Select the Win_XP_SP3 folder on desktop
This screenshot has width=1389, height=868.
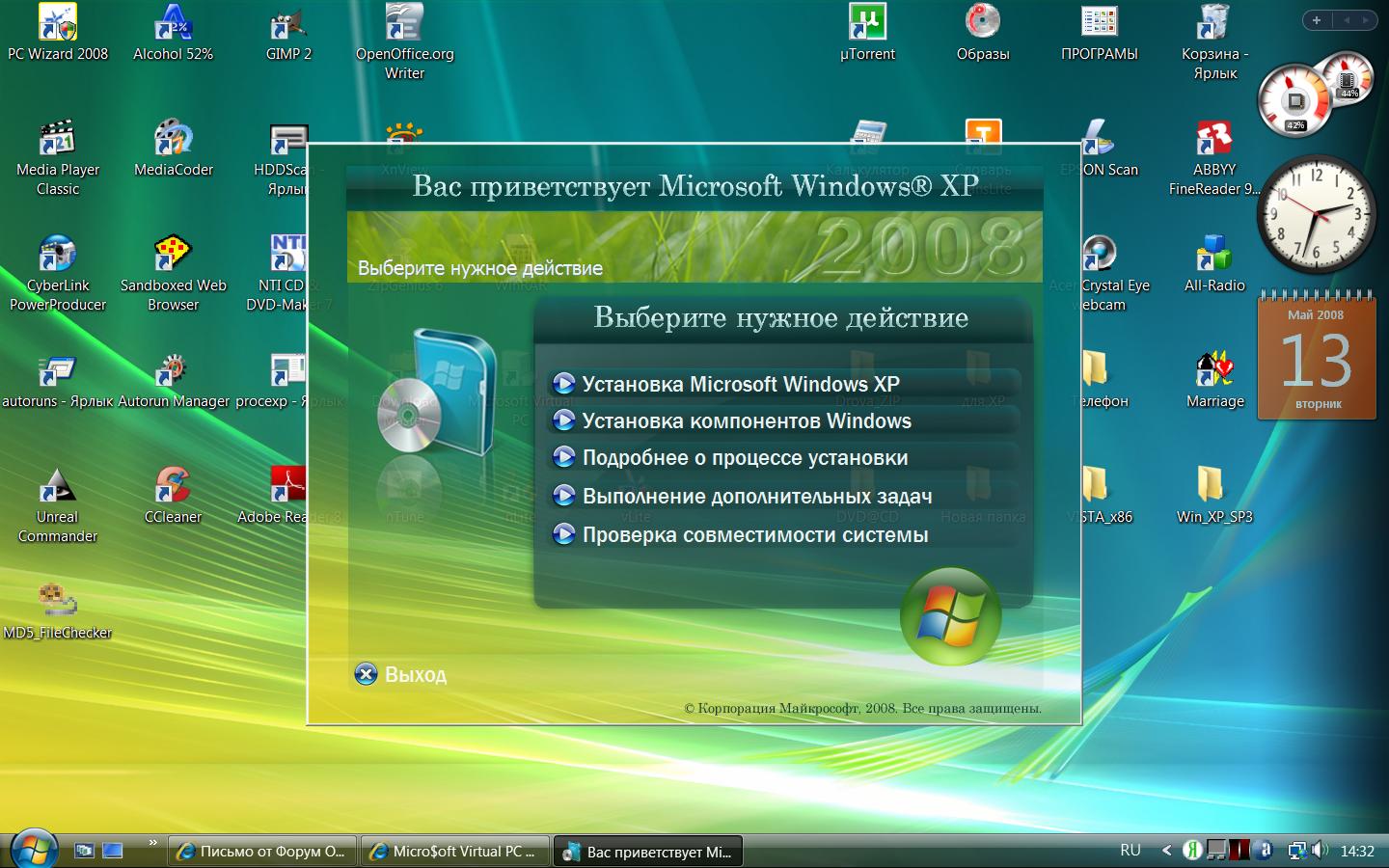click(1214, 495)
